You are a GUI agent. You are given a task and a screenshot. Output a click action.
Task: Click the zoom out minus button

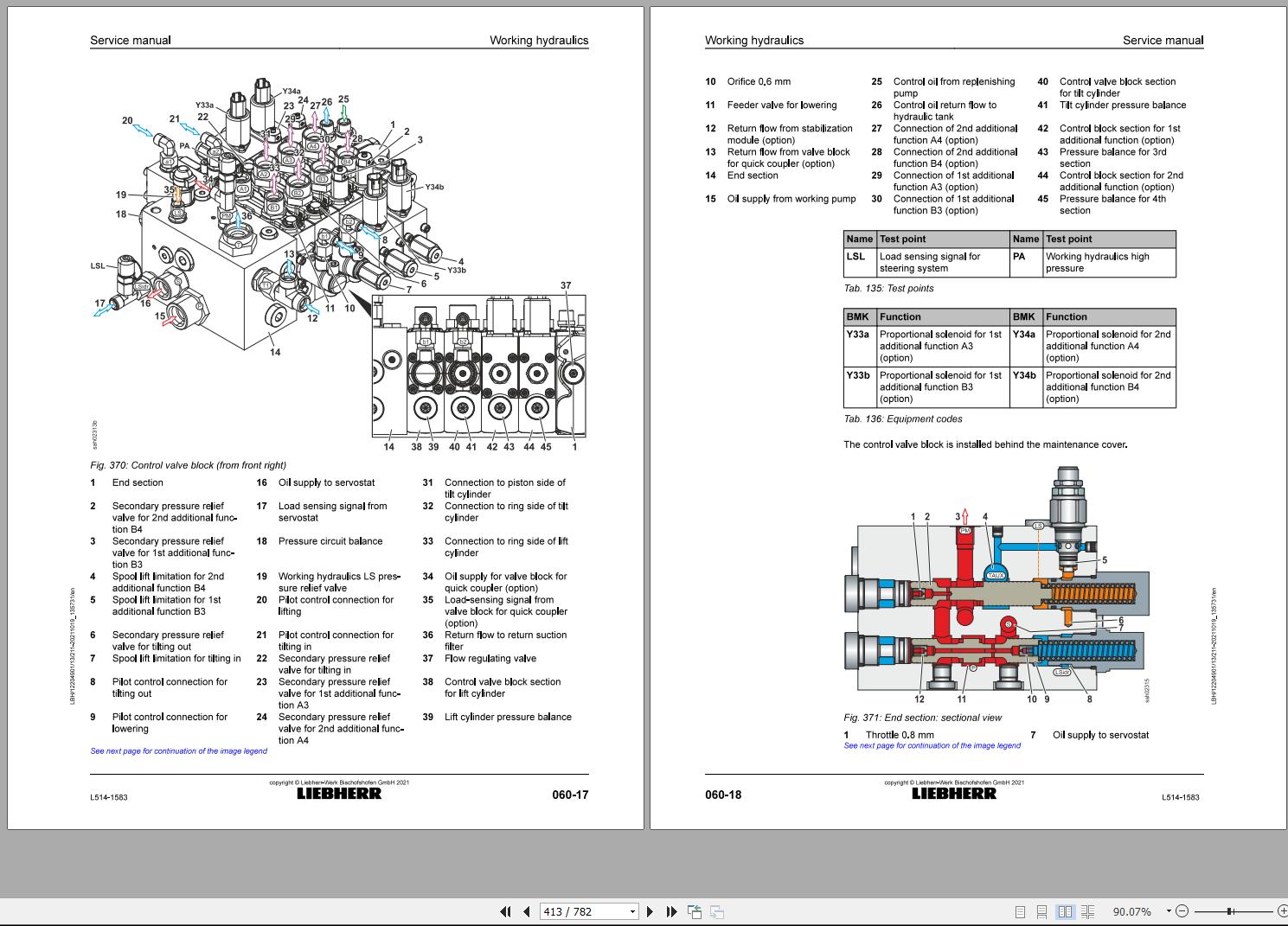1182,911
